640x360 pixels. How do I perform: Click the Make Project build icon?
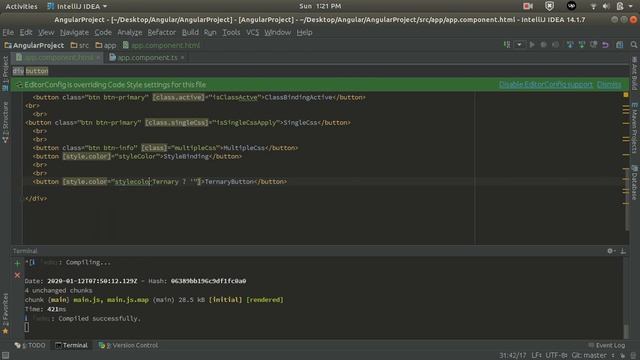pyautogui.click(x=507, y=44)
